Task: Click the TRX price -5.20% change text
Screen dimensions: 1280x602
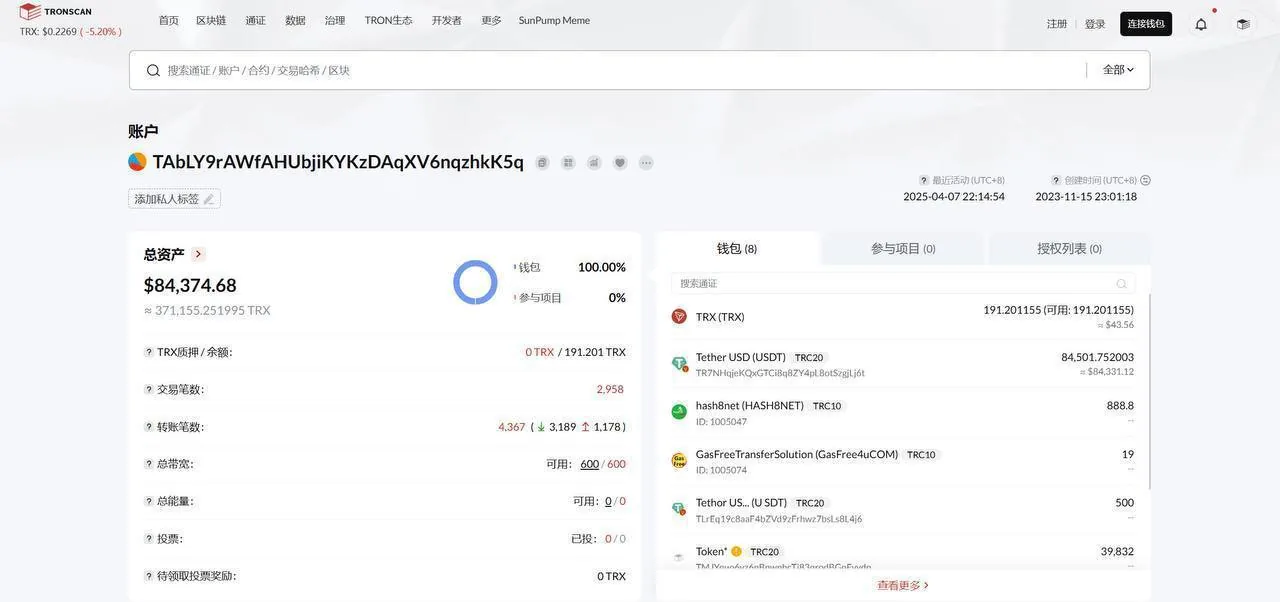Action: (x=101, y=31)
